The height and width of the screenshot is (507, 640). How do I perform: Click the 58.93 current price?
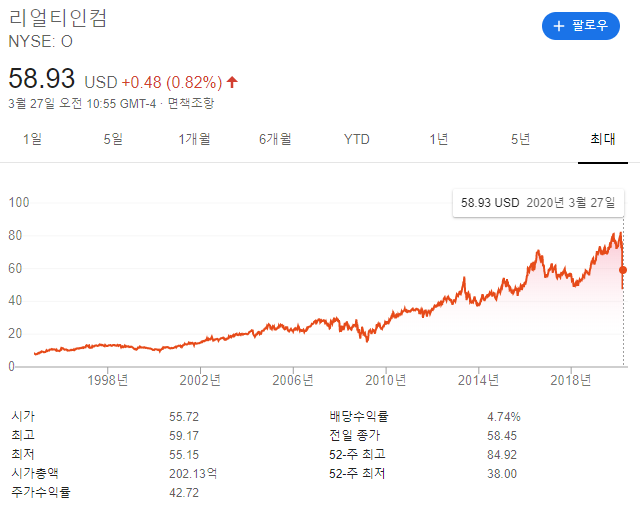pos(42,78)
